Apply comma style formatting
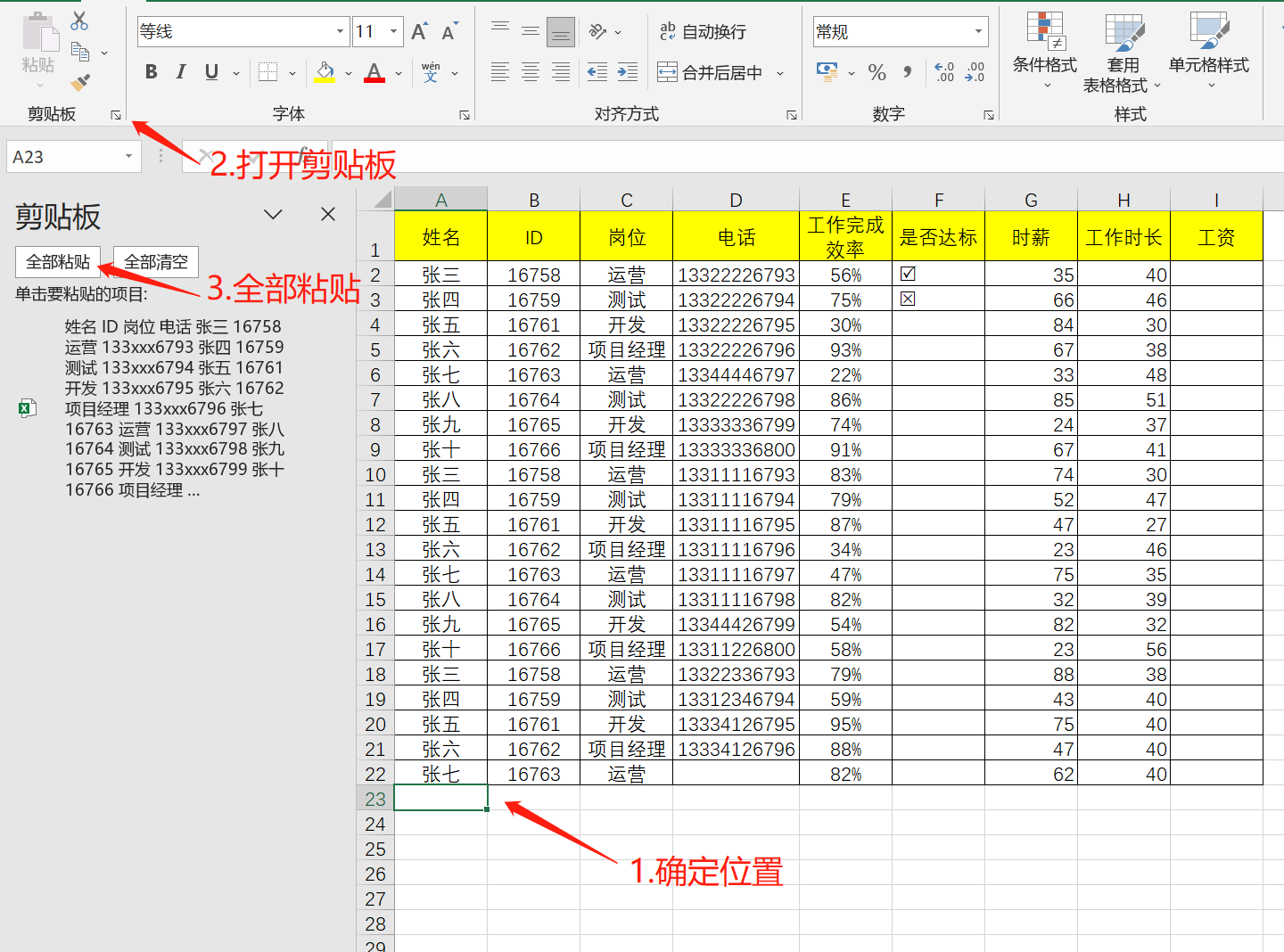 pos(908,72)
